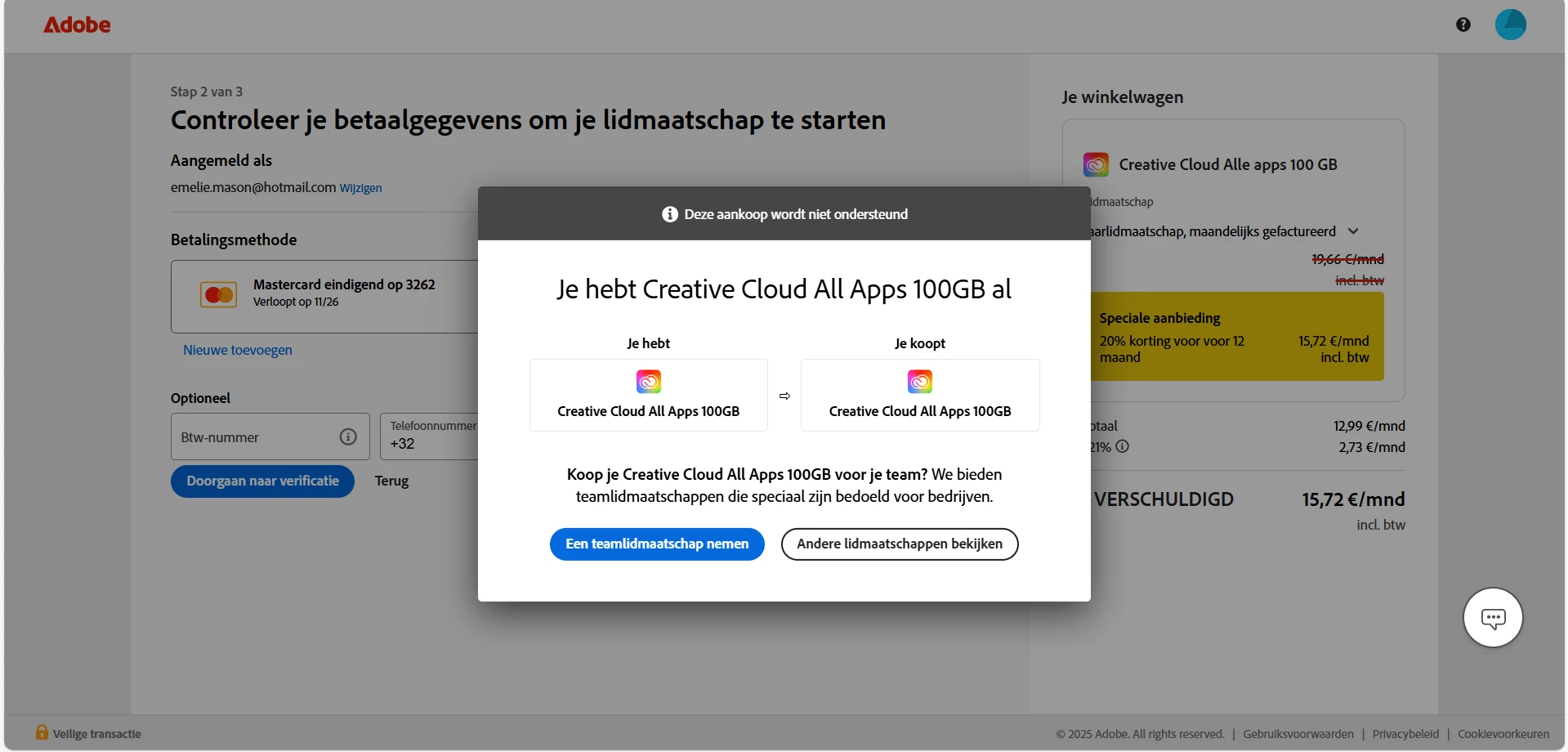
Task: Select the Mastercard eindigend op 3262 card
Action: [x=325, y=297]
